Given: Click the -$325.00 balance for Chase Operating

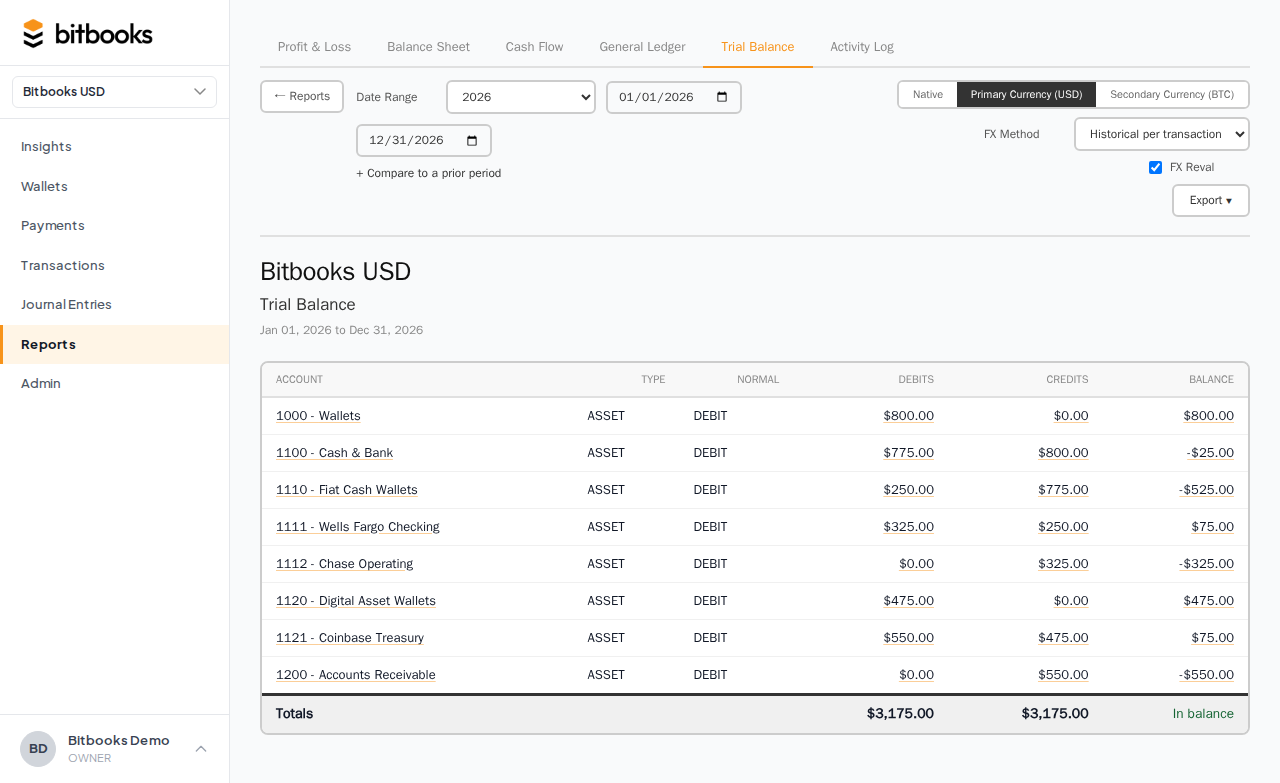Looking at the screenshot, I should 1206,564.
